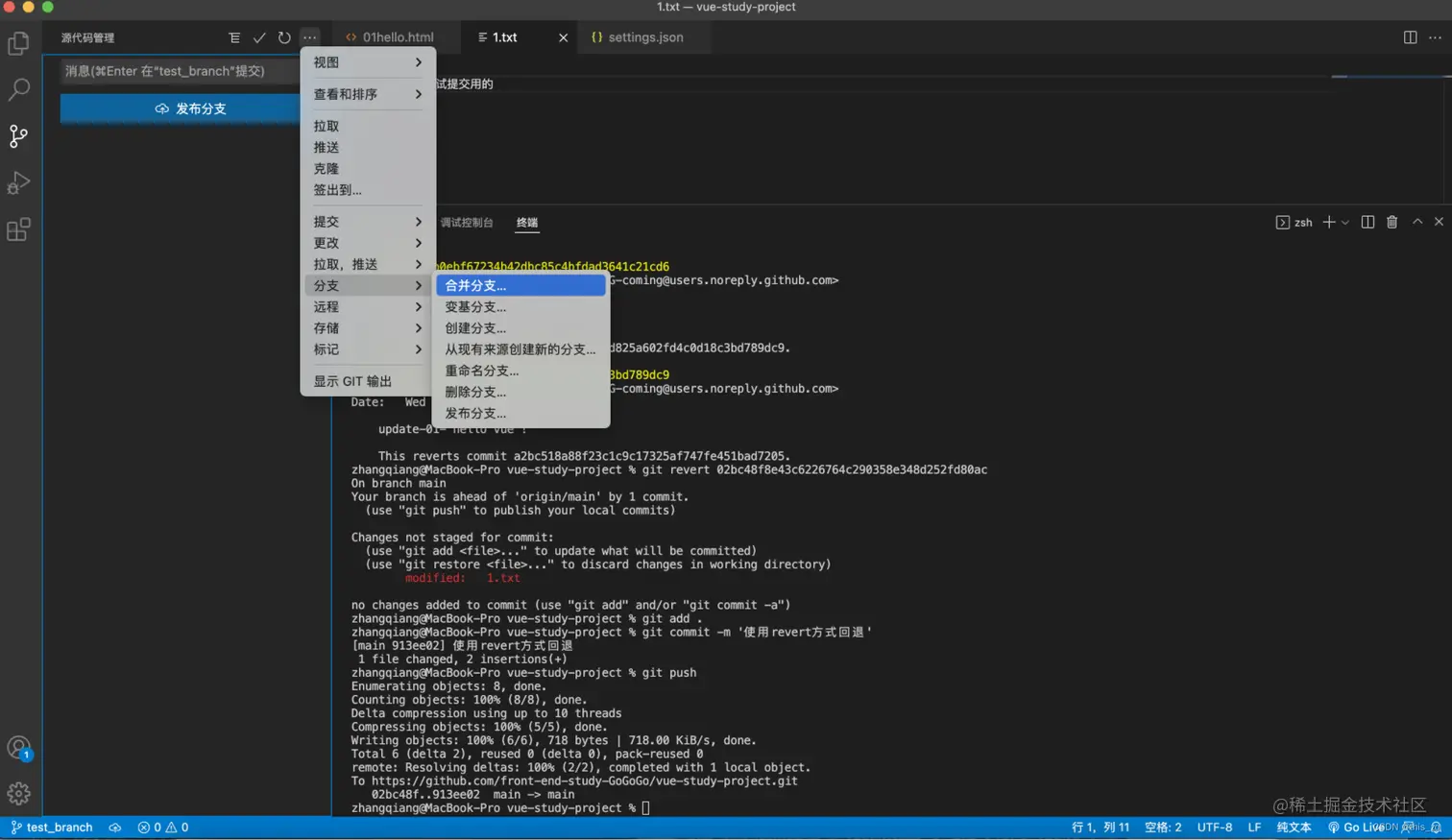Viewport: 1452px width, 840px height.
Task: Select 推送 in the menu
Action: click(x=368, y=147)
